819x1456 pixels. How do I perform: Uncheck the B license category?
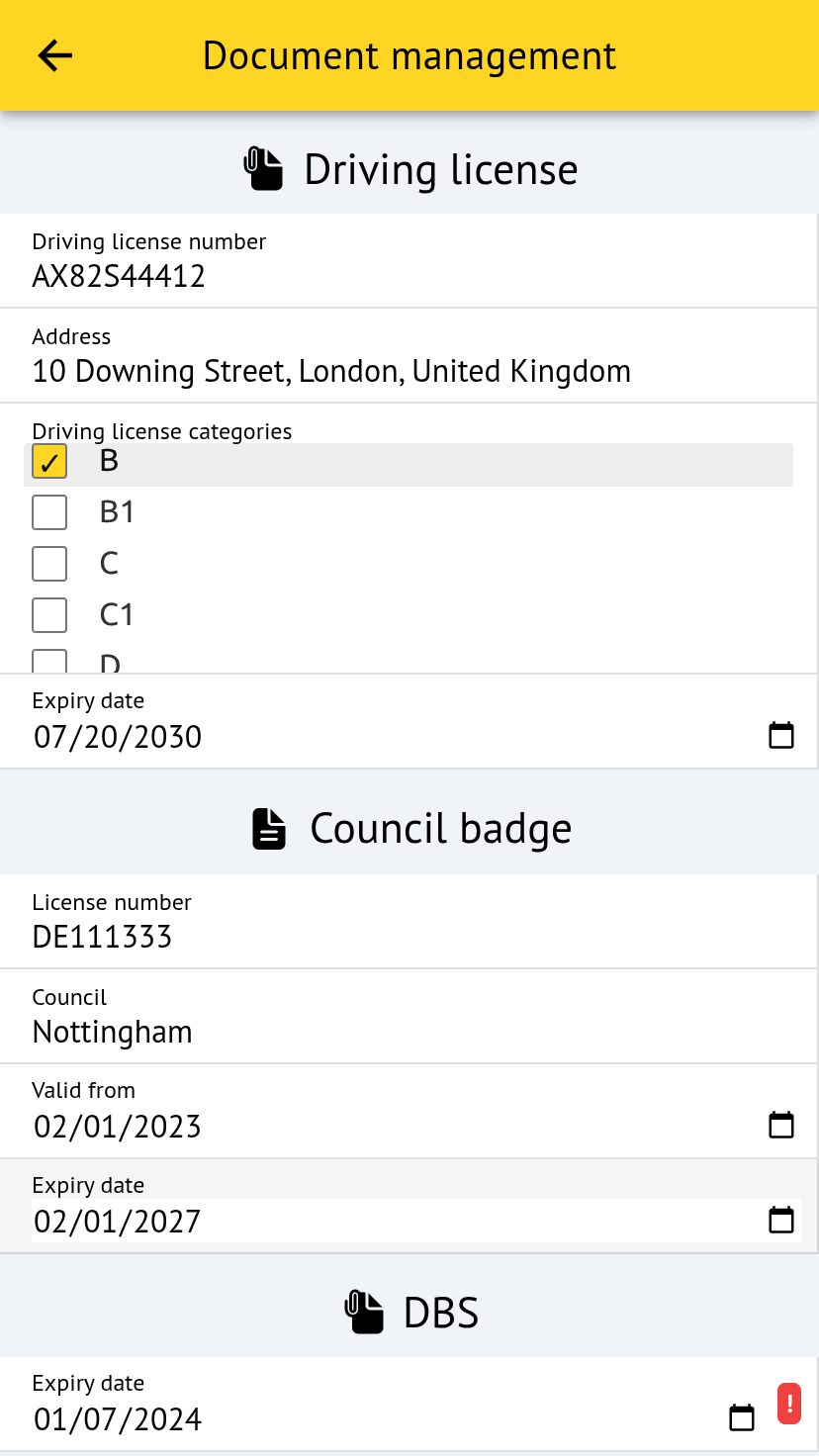click(x=49, y=462)
